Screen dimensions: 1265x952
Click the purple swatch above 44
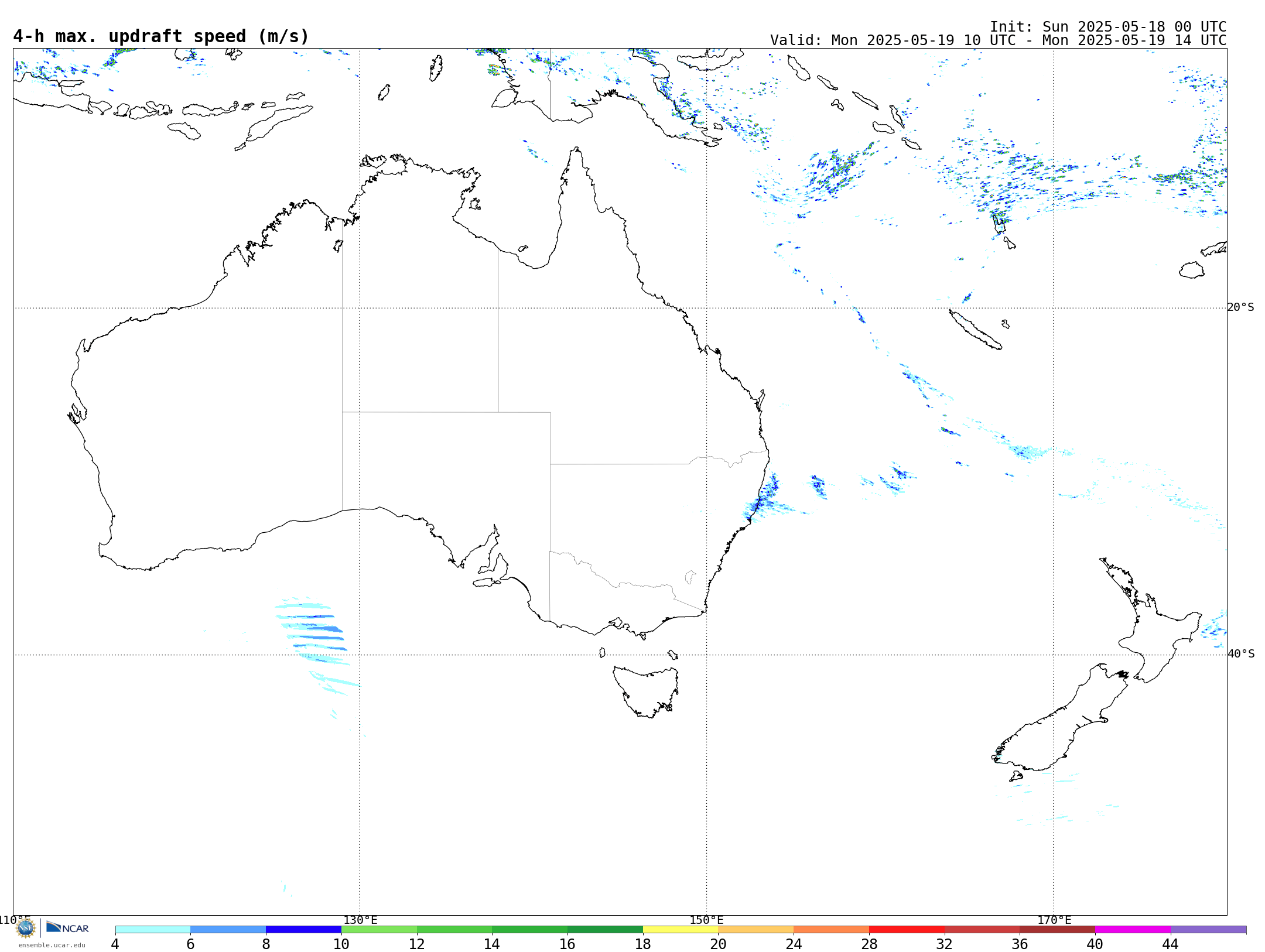click(x=1208, y=930)
